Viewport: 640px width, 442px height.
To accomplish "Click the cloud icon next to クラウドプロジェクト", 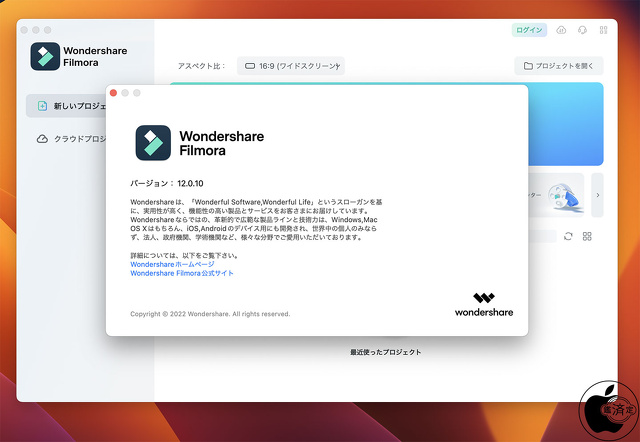I will (x=42, y=139).
